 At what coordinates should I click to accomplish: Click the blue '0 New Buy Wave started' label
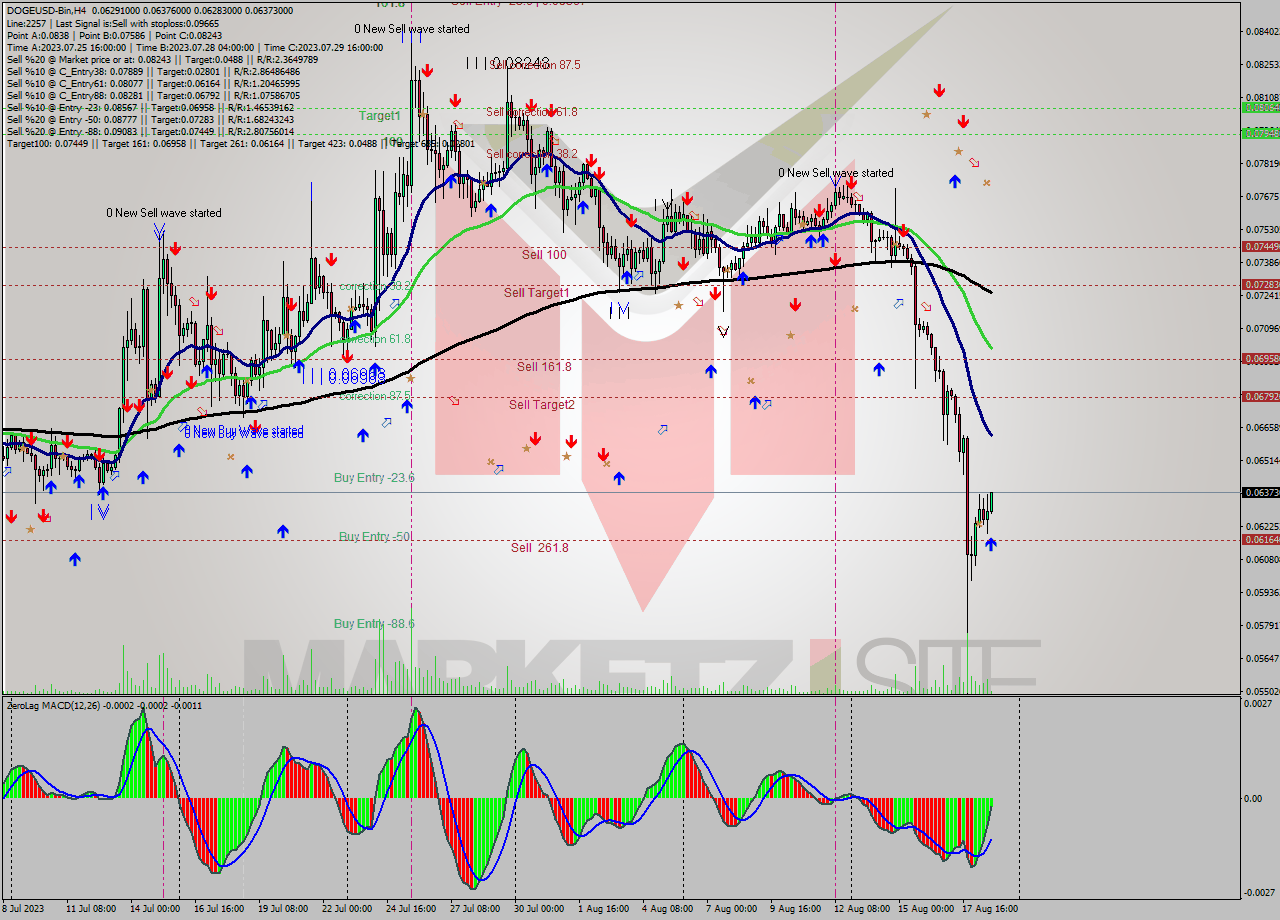coord(244,432)
